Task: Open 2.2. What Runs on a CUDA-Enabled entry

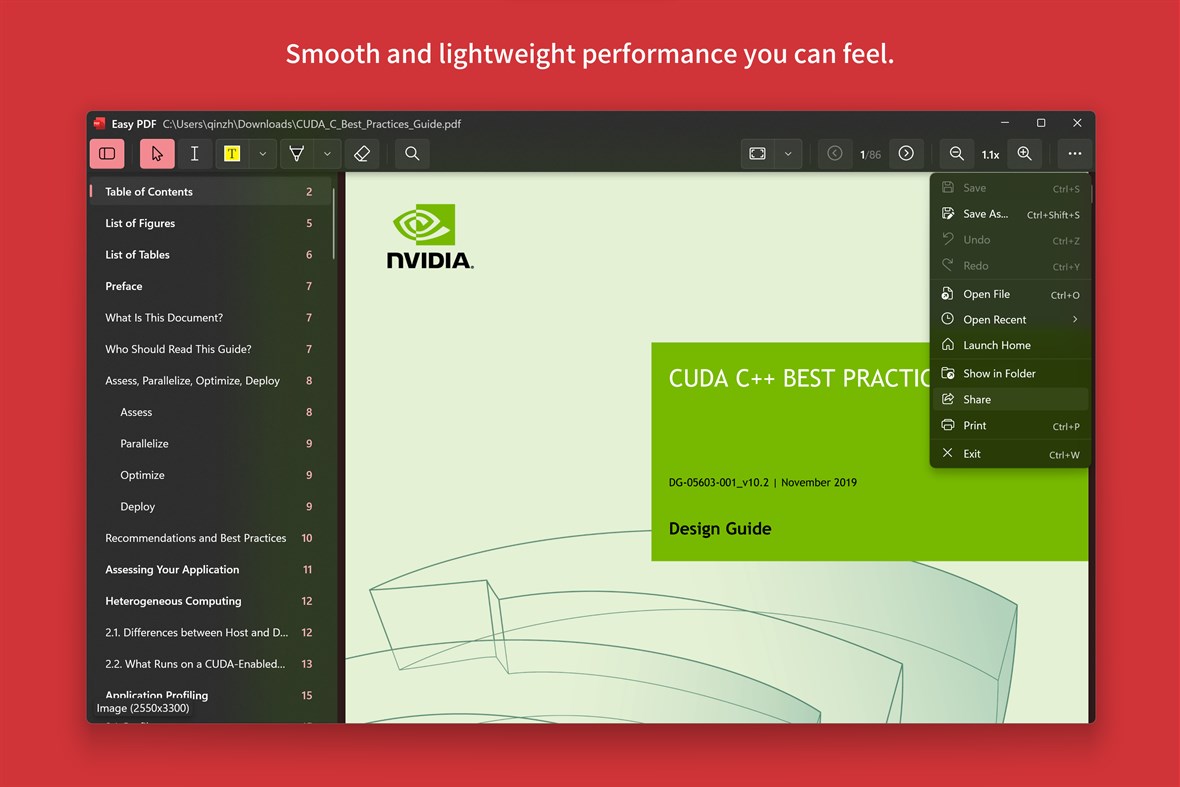Action: coord(210,664)
